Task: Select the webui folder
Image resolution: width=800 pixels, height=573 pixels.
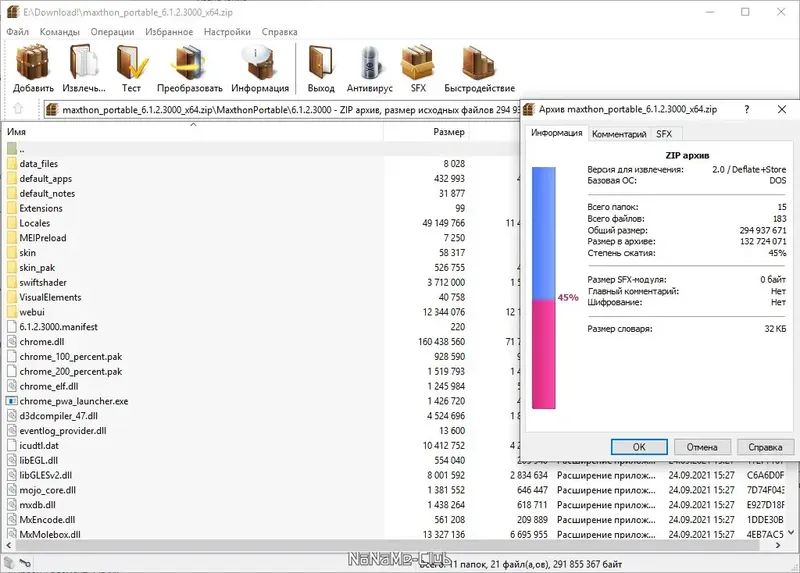Action: (32, 312)
